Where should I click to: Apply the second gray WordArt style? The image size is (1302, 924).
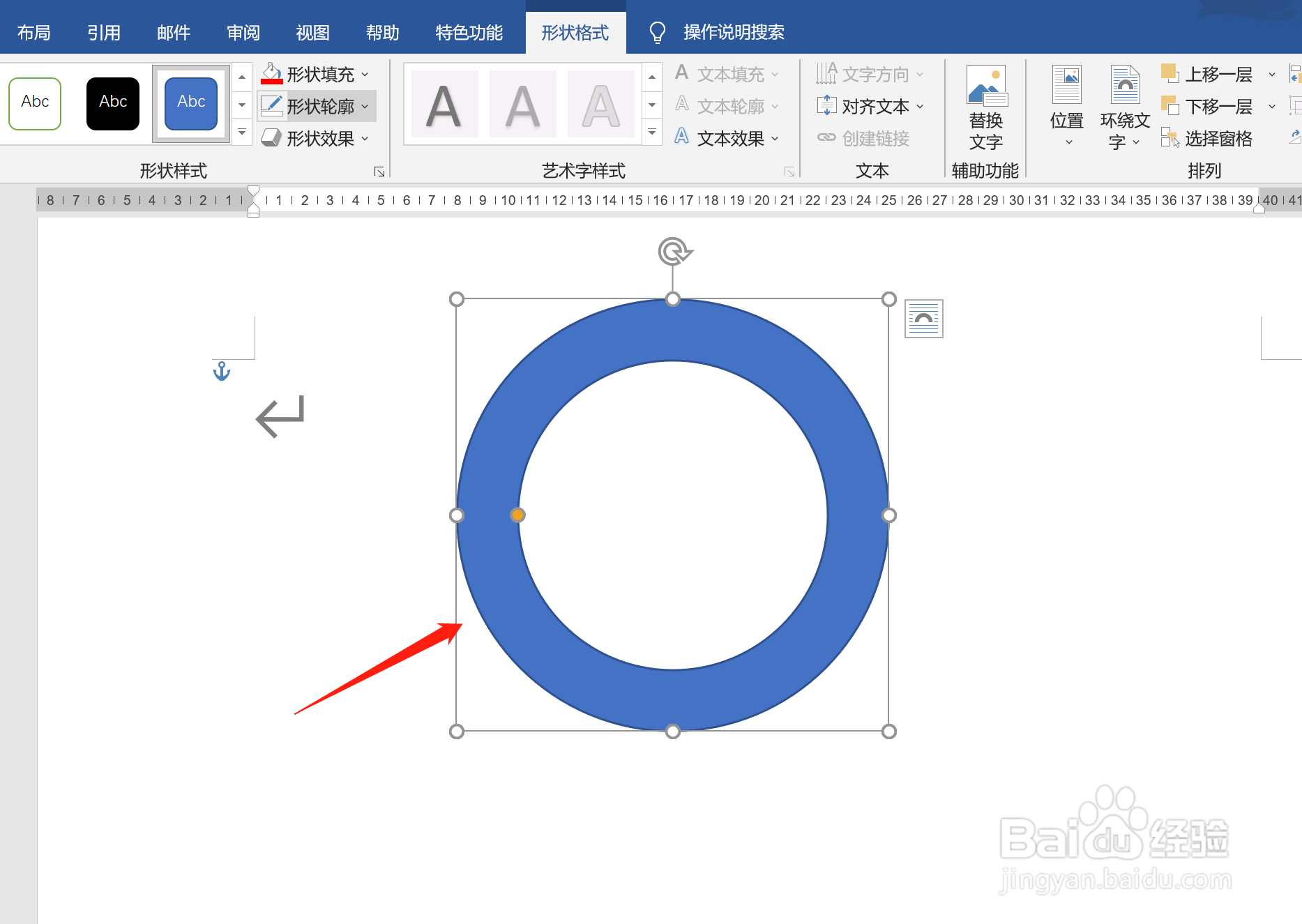click(x=522, y=104)
